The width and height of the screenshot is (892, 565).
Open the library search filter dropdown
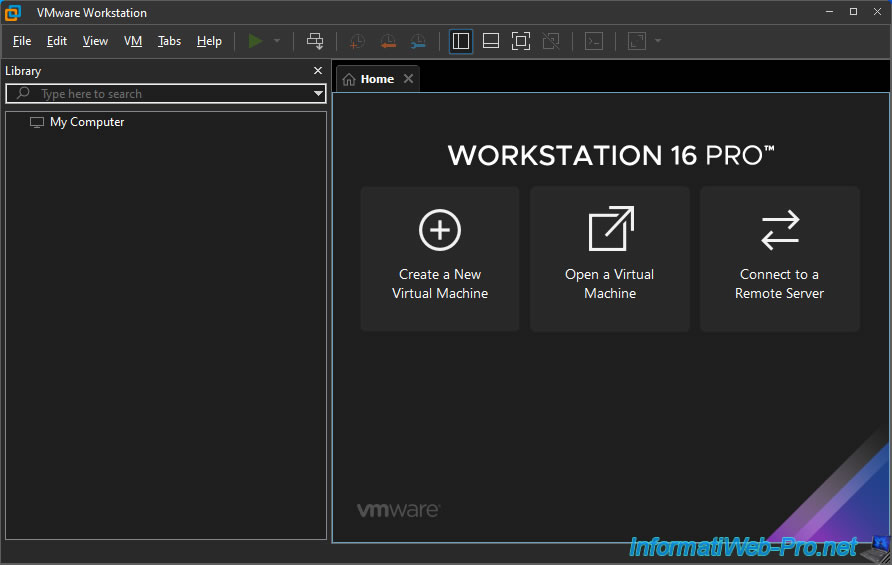(x=318, y=93)
